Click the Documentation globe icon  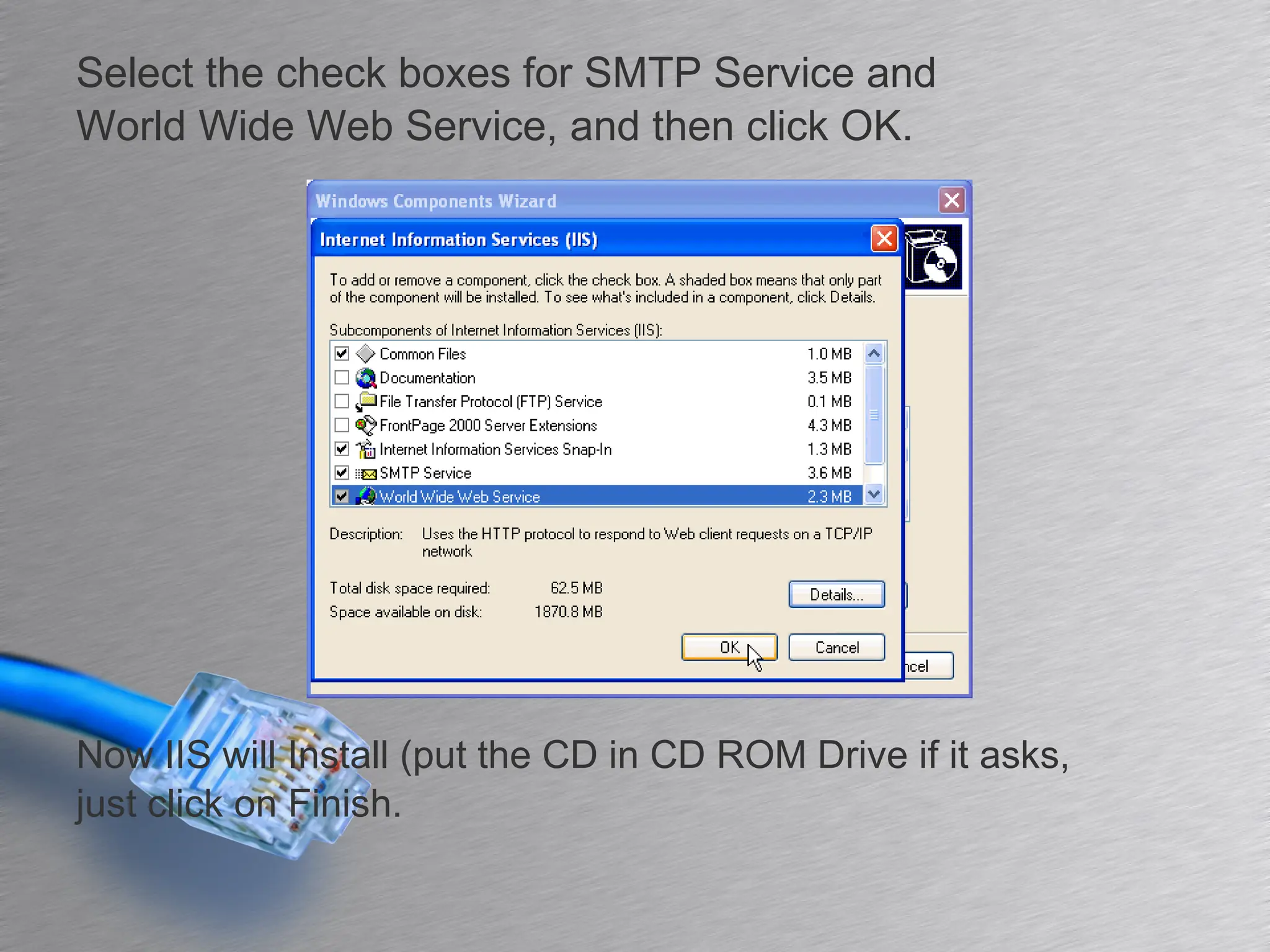click(366, 377)
